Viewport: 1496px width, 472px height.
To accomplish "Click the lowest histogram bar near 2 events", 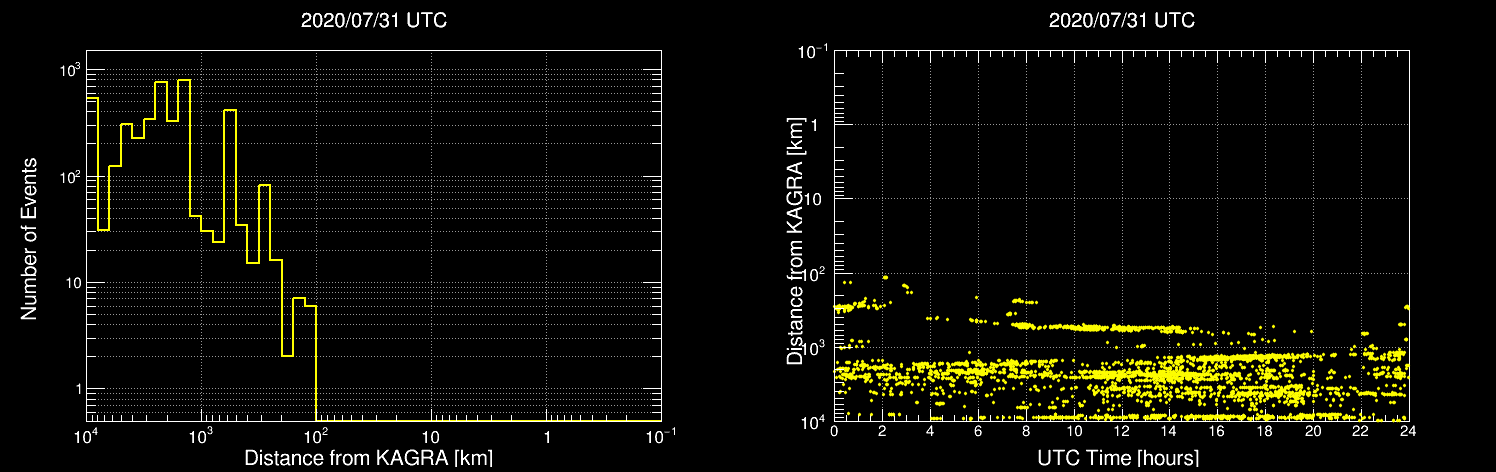I will pyautogui.click(x=288, y=388).
